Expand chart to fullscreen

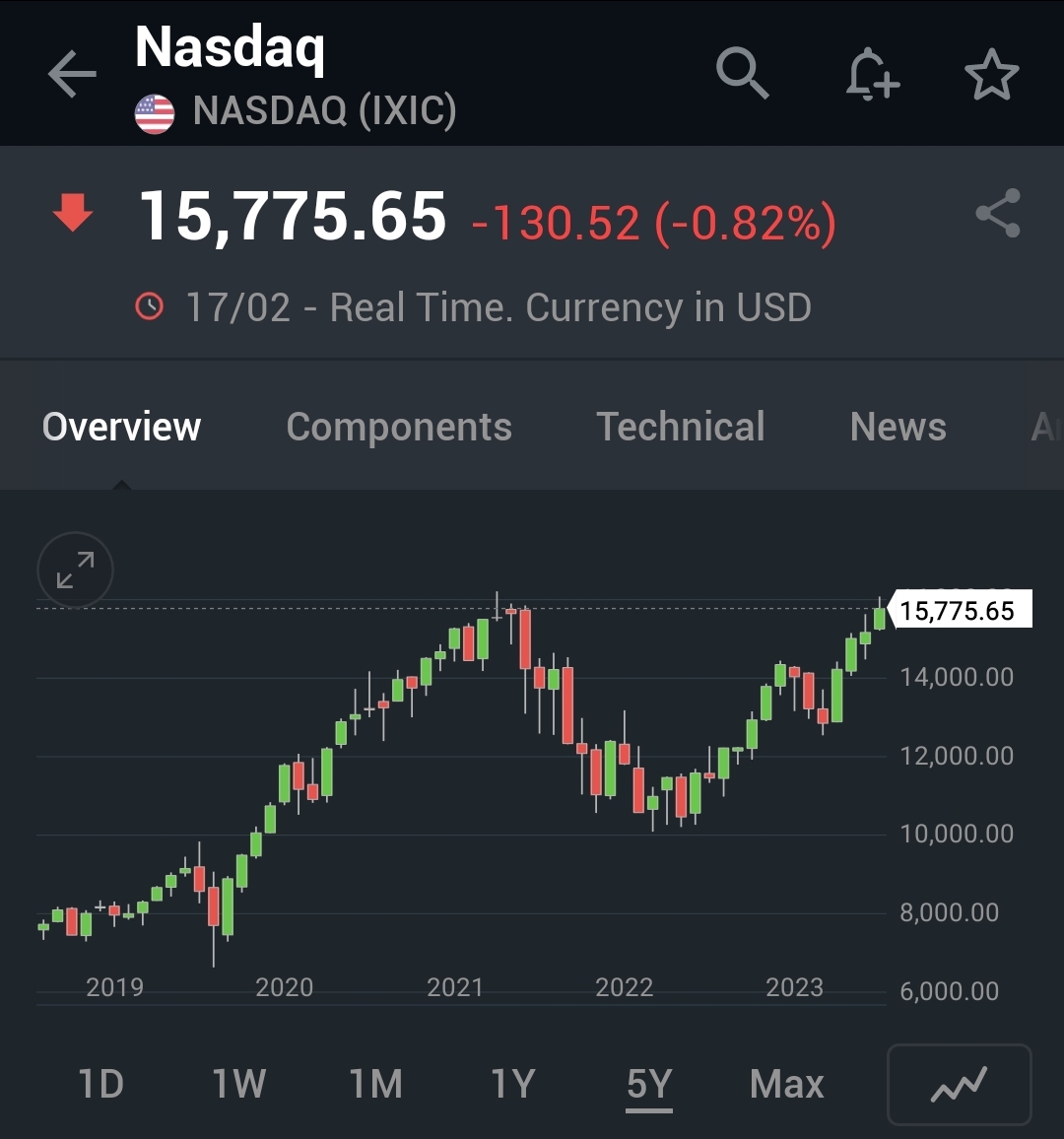coord(75,569)
